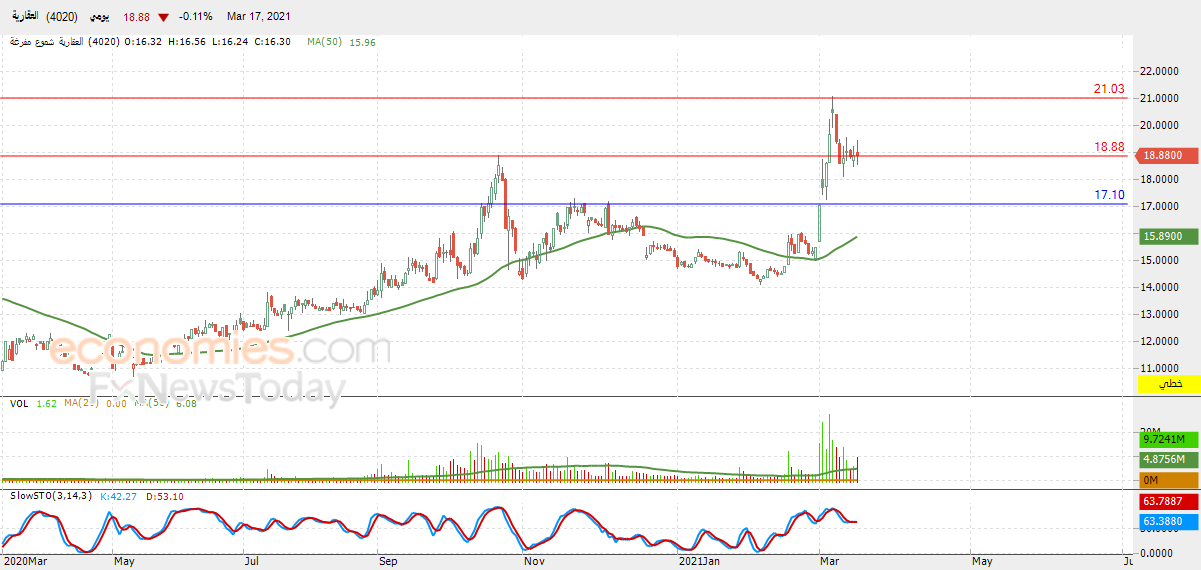This screenshot has height=570, width=1201.
Task: Click the Sep time axis label
Action: click(x=389, y=562)
